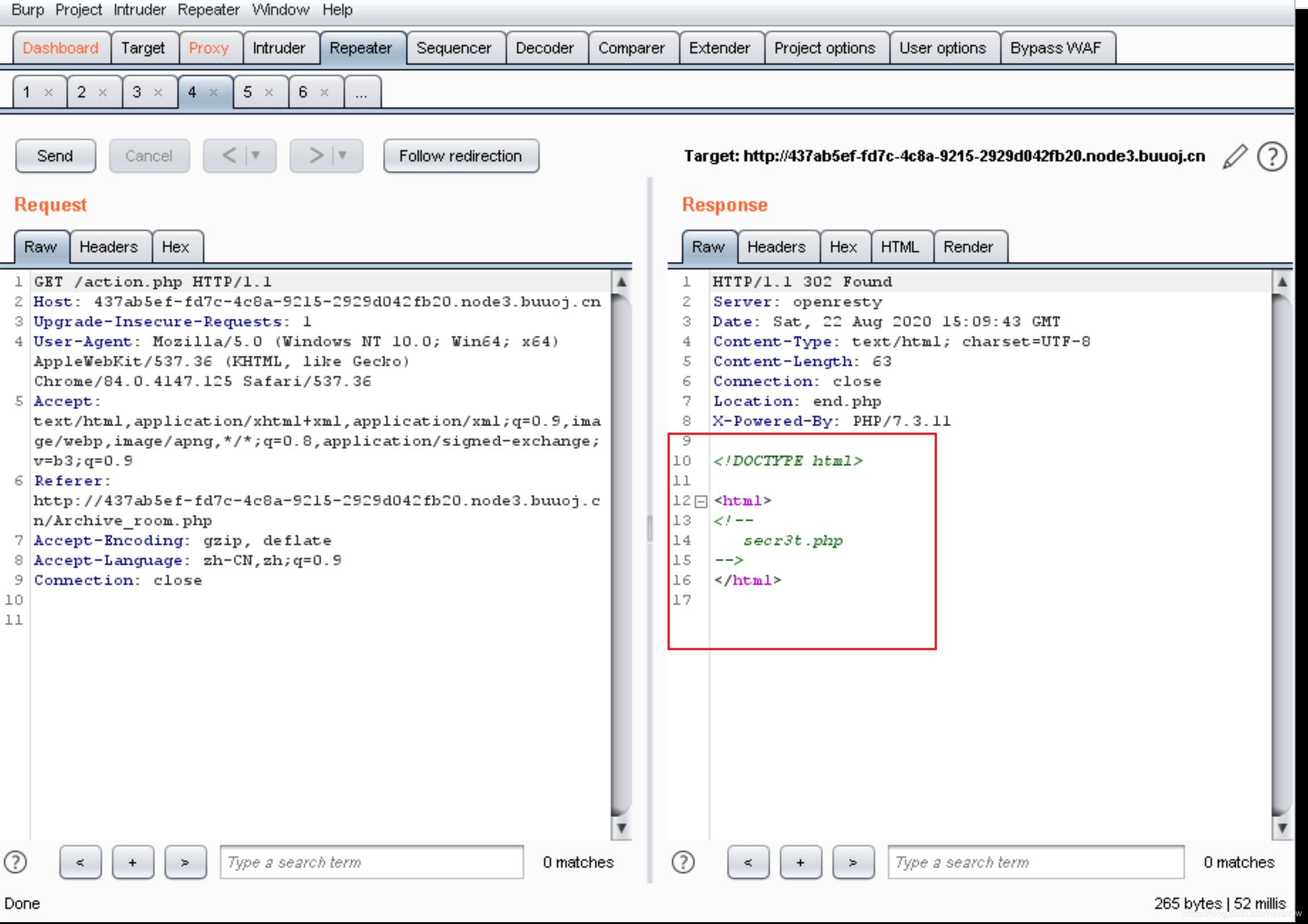Click the Send request button

pos(55,155)
